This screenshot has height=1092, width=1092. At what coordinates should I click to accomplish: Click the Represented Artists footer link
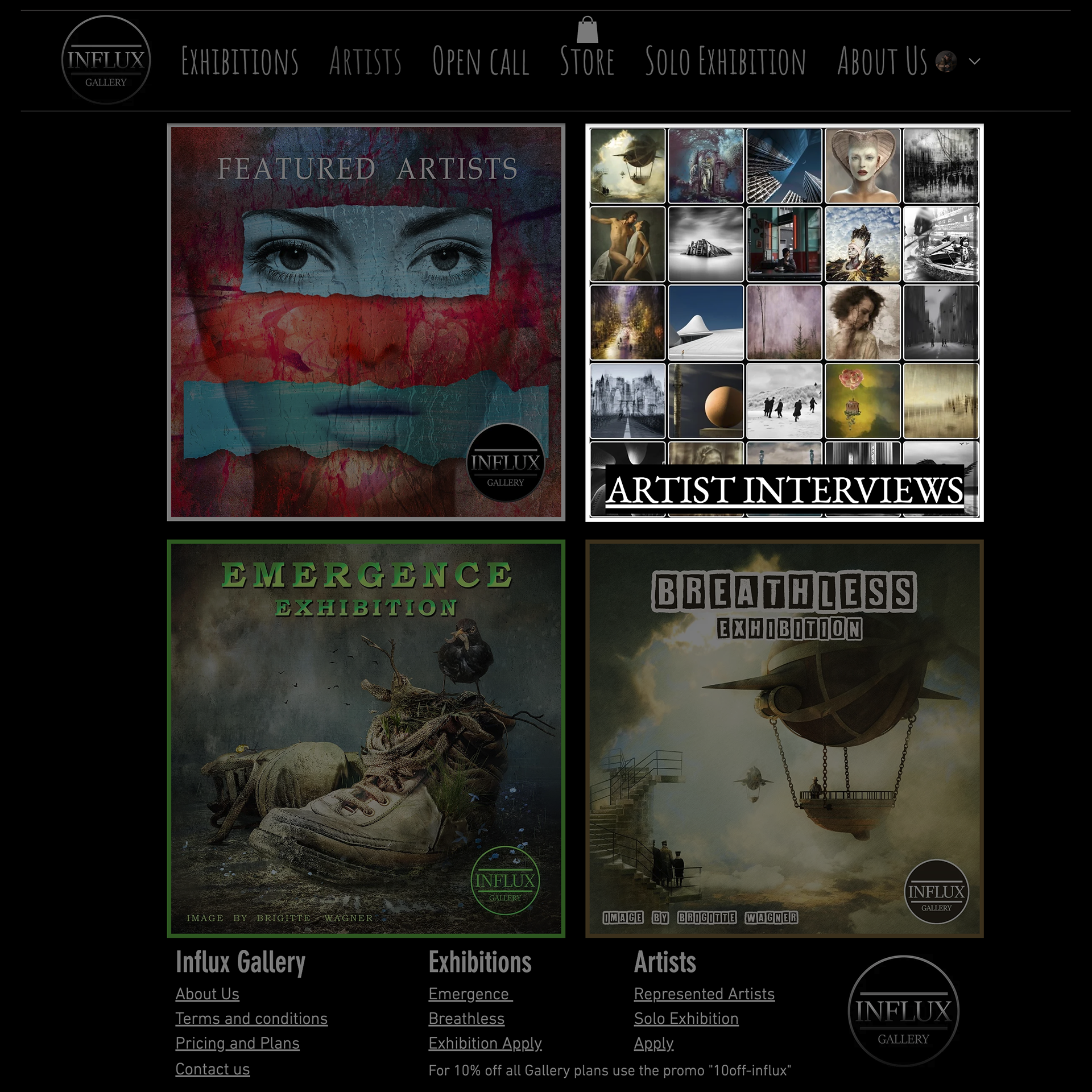click(704, 994)
